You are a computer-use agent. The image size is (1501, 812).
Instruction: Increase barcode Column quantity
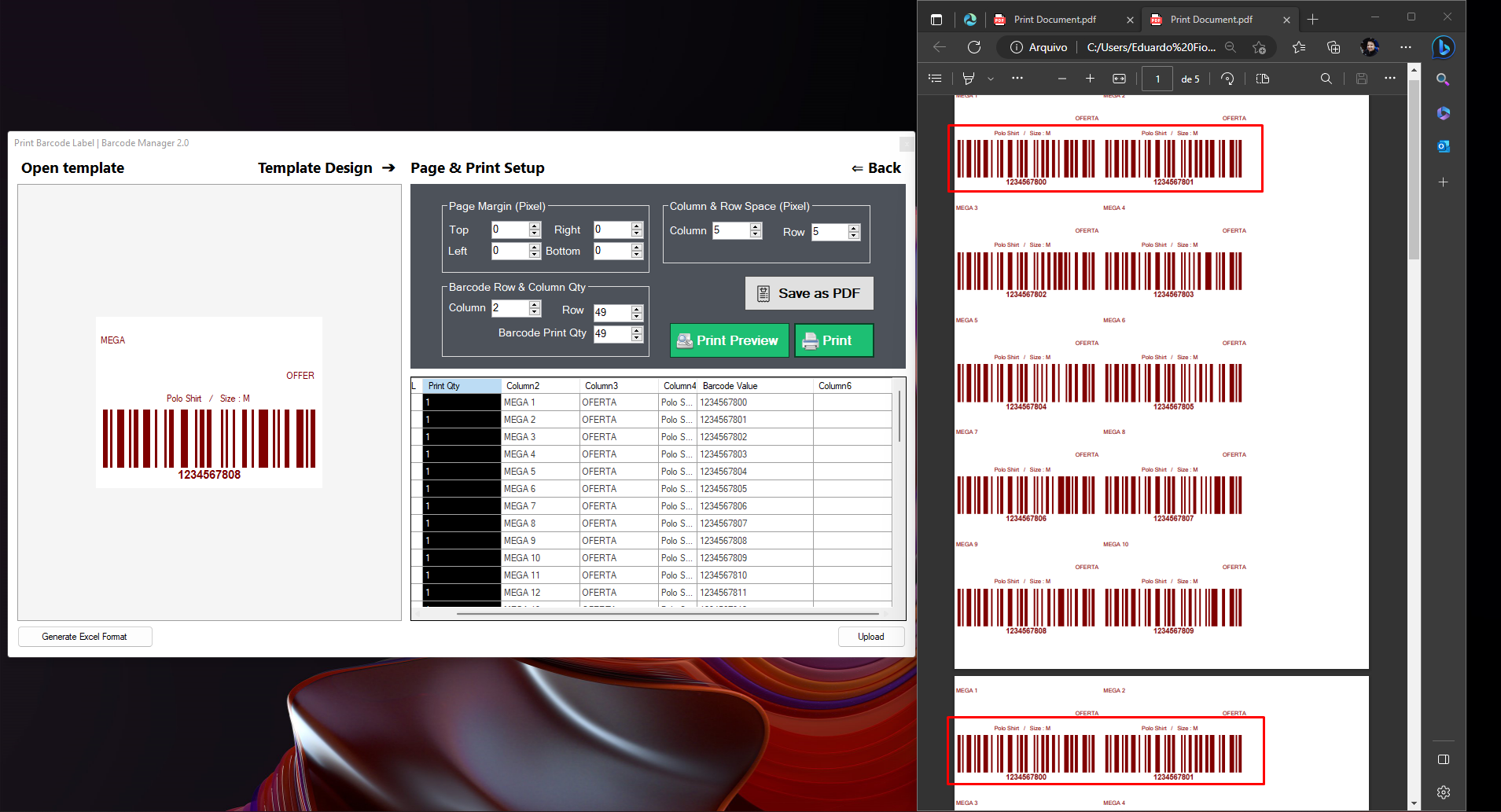coord(535,303)
